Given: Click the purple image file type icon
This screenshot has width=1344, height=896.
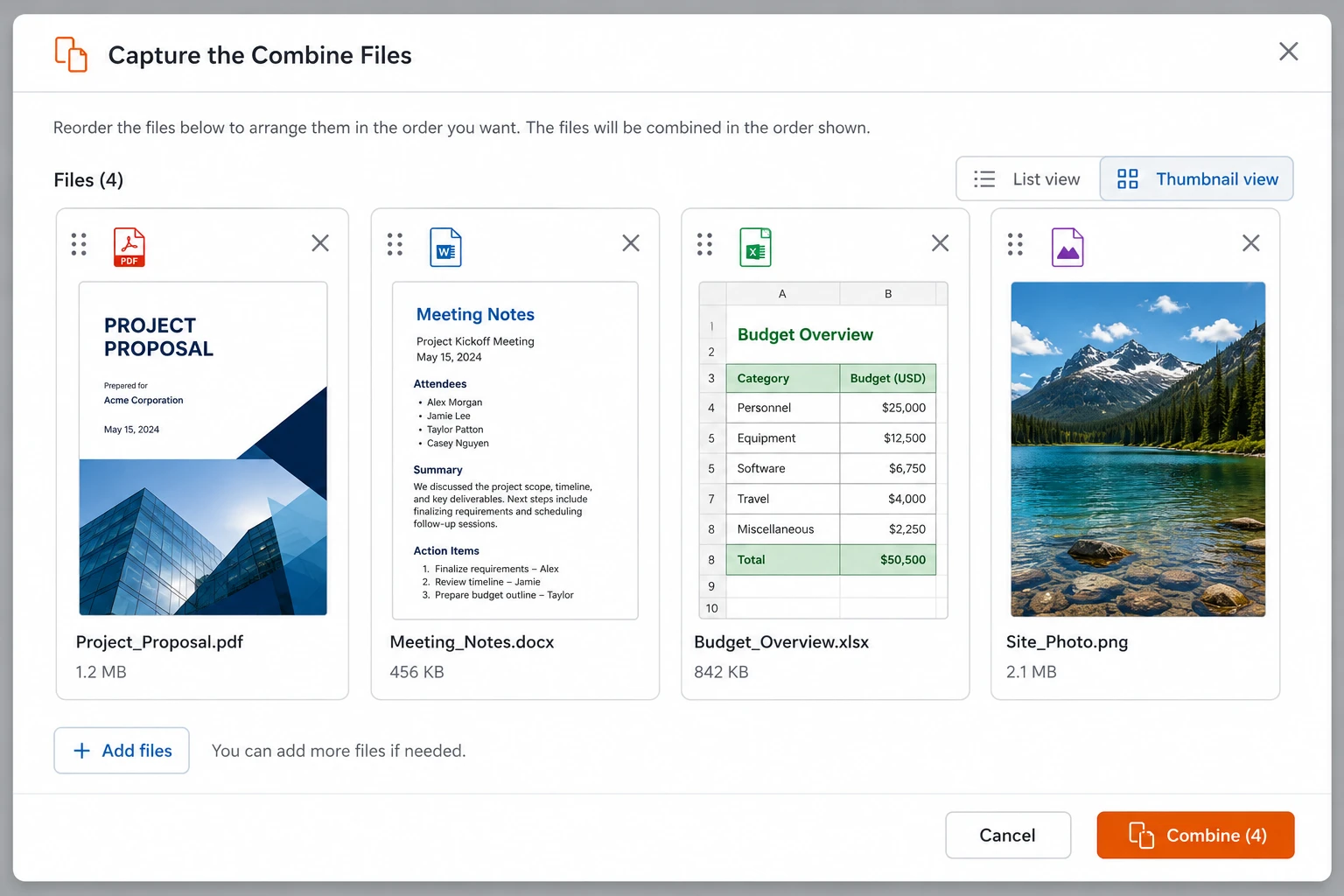Looking at the screenshot, I should tap(1067, 247).
